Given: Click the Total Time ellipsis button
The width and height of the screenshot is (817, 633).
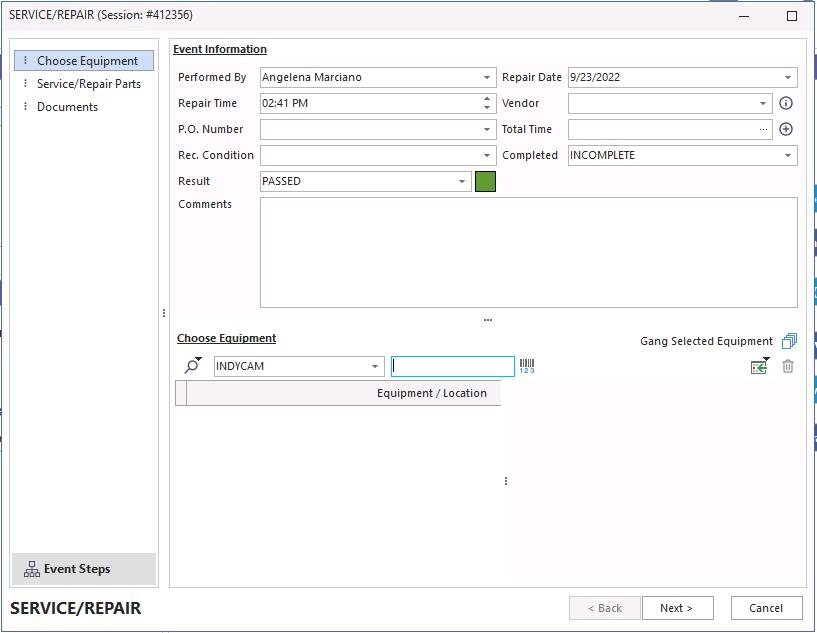Looking at the screenshot, I should click(x=764, y=129).
